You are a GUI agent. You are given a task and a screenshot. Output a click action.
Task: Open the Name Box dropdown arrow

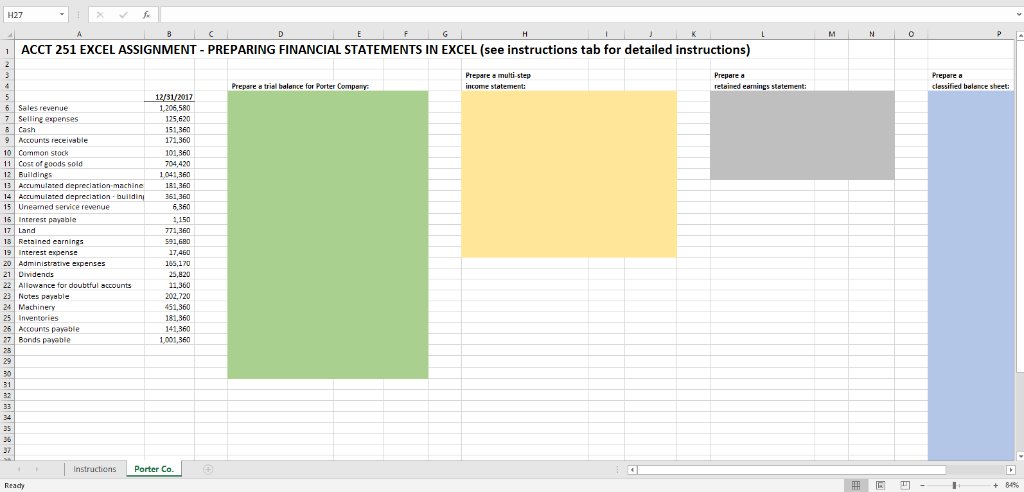[x=62, y=14]
